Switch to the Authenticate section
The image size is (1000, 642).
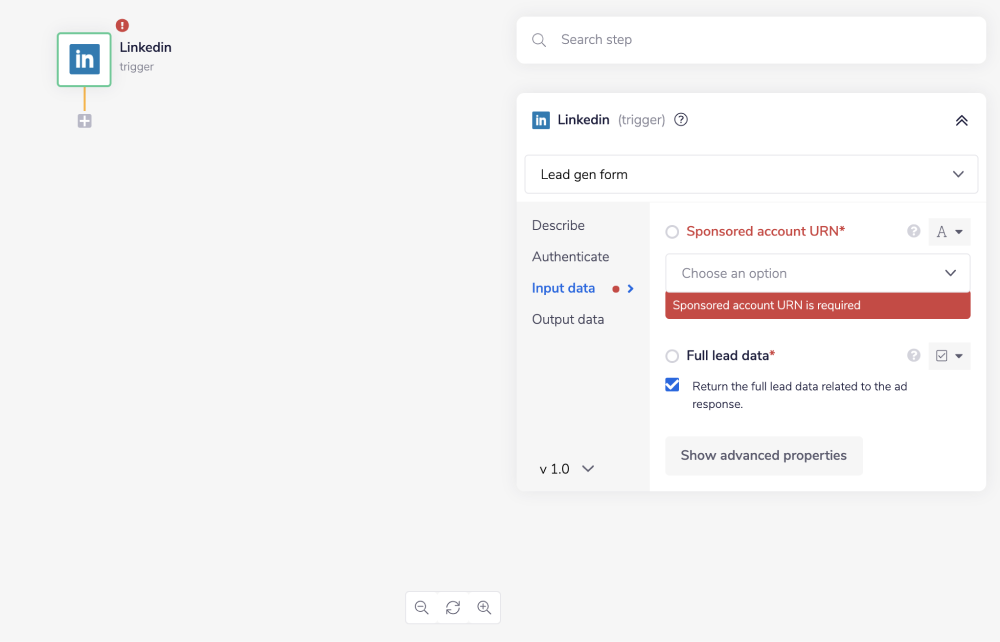click(x=570, y=256)
